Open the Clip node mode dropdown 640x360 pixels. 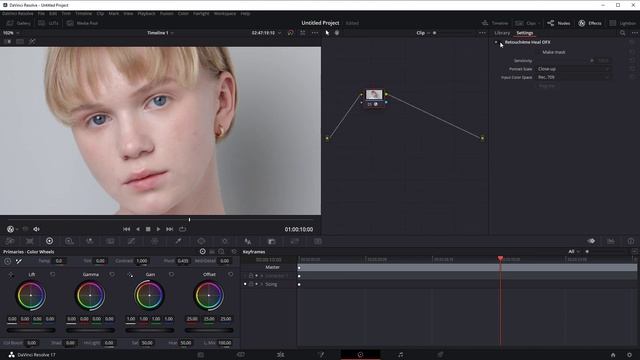point(423,33)
